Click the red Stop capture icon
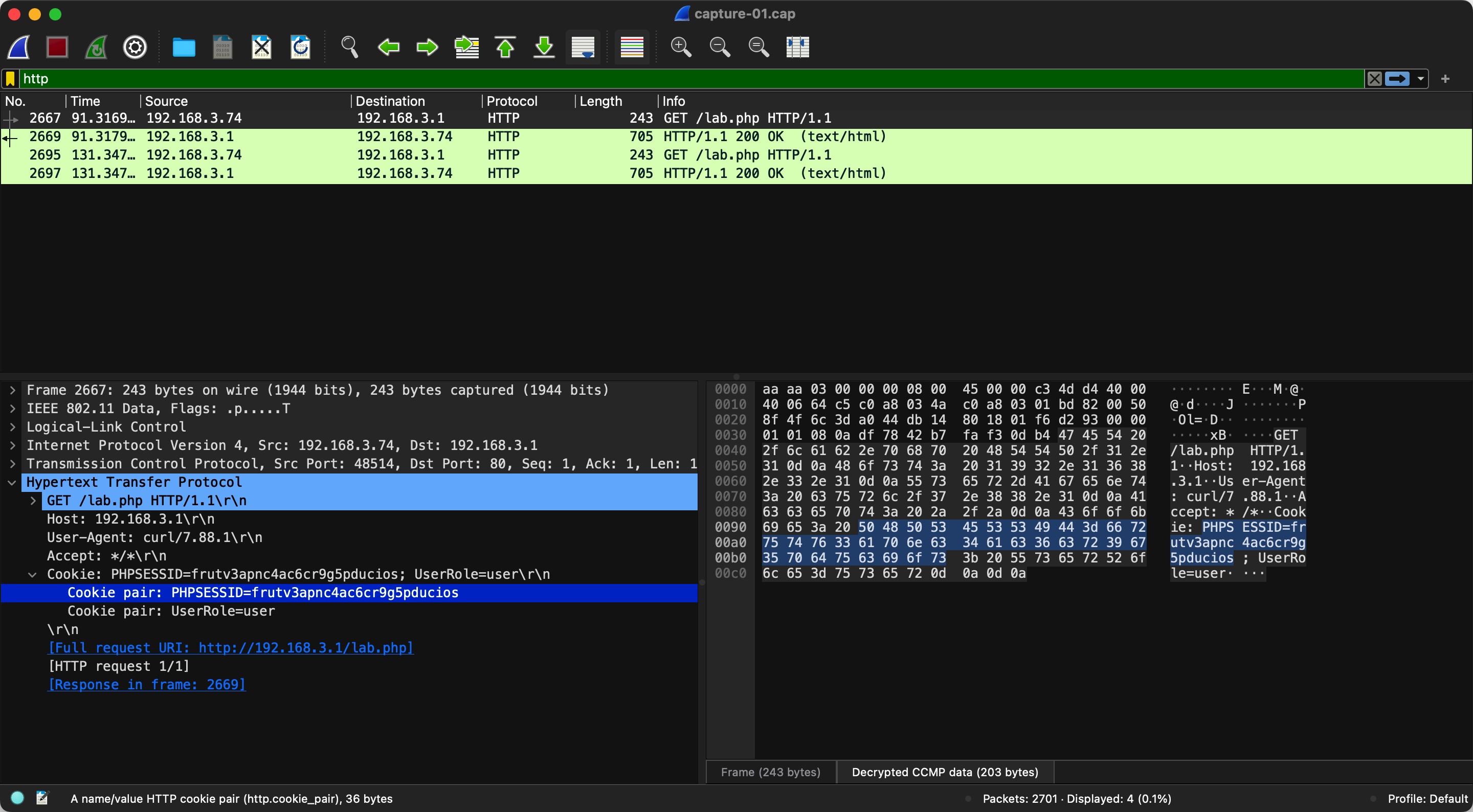The height and width of the screenshot is (812, 1473). tap(57, 47)
